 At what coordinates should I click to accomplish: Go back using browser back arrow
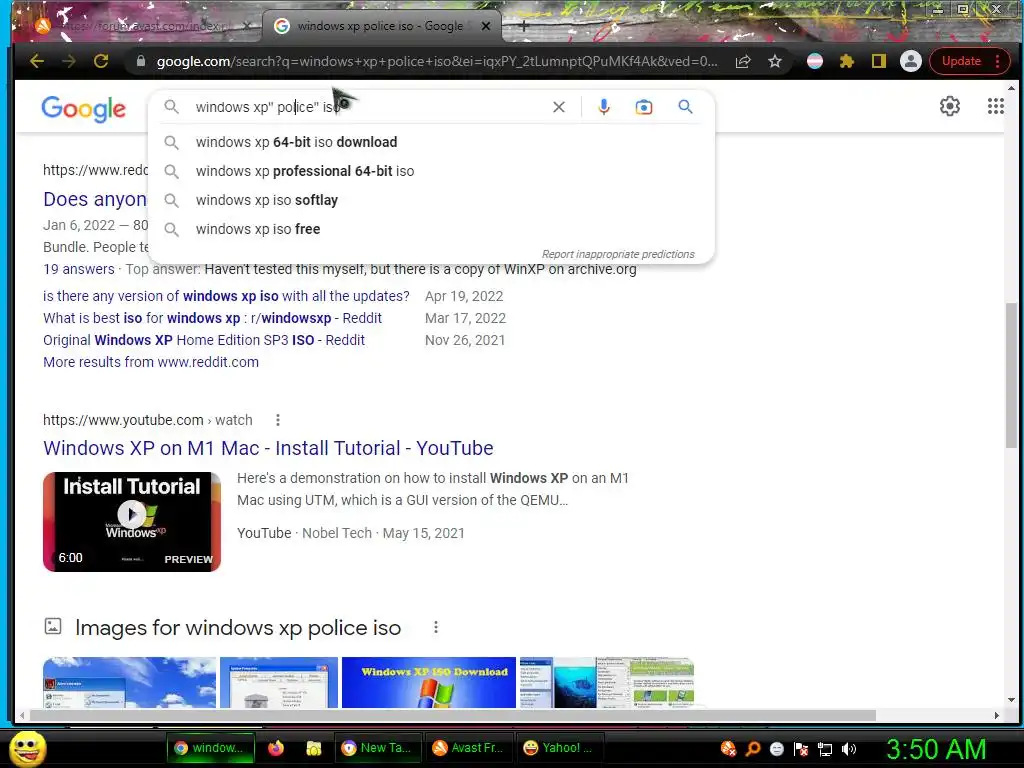tap(37, 61)
